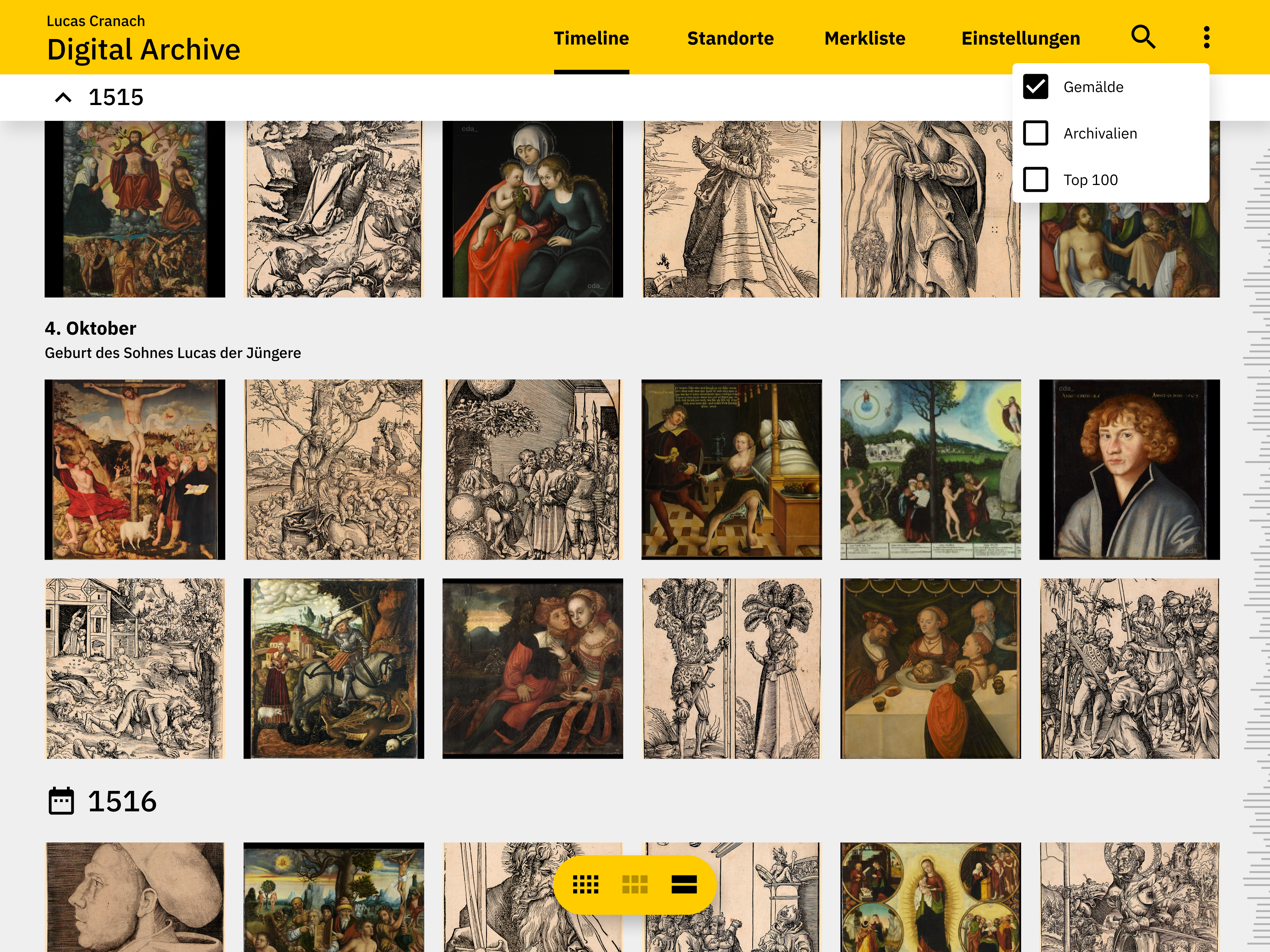Image resolution: width=1270 pixels, height=952 pixels.
Task: Open the Standorte tab
Action: 730,38
